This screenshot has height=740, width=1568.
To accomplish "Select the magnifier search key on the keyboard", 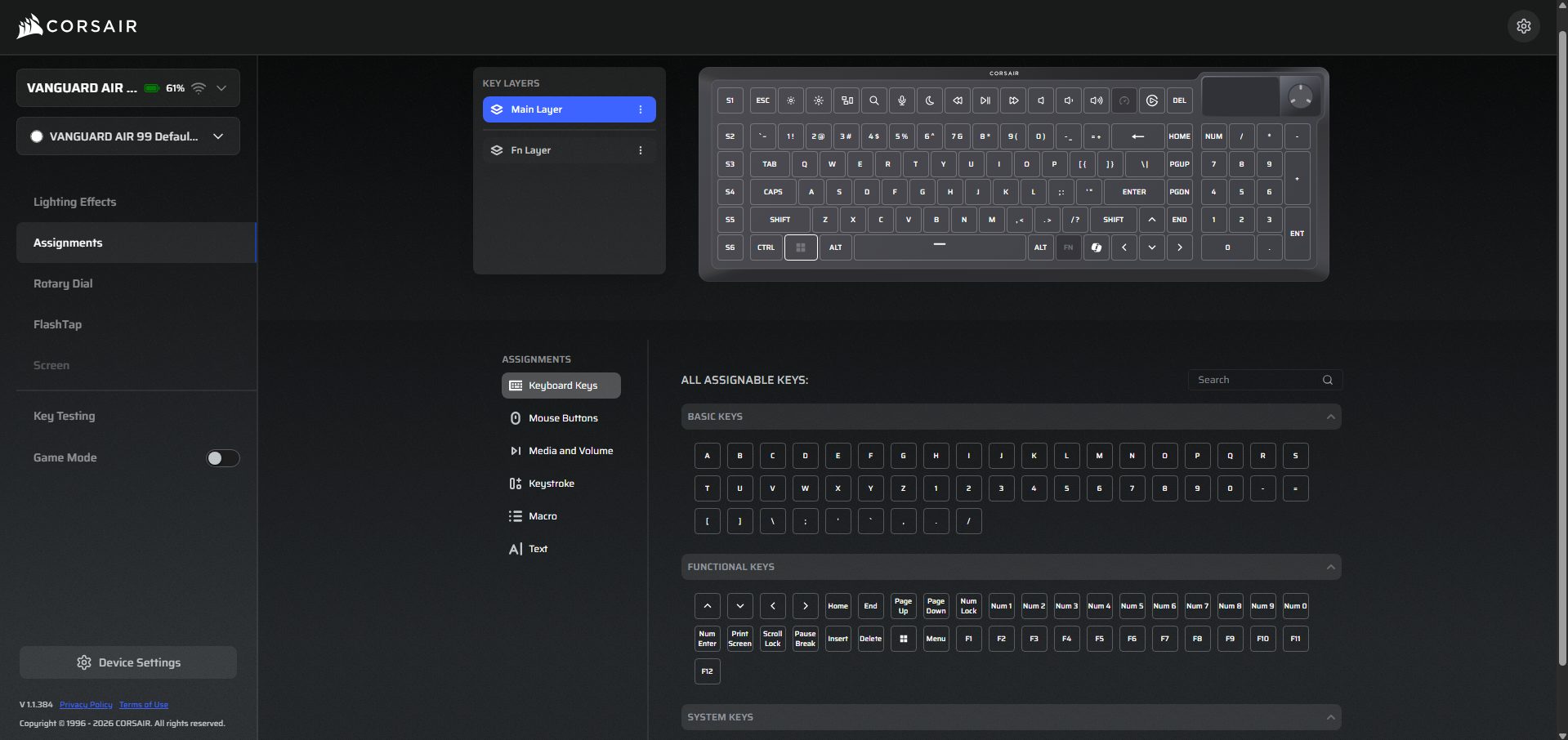I will (873, 100).
